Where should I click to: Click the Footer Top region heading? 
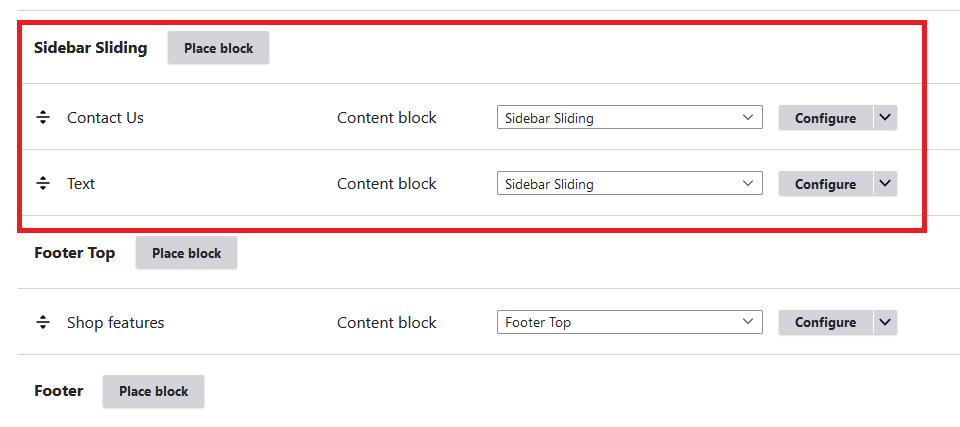point(74,253)
